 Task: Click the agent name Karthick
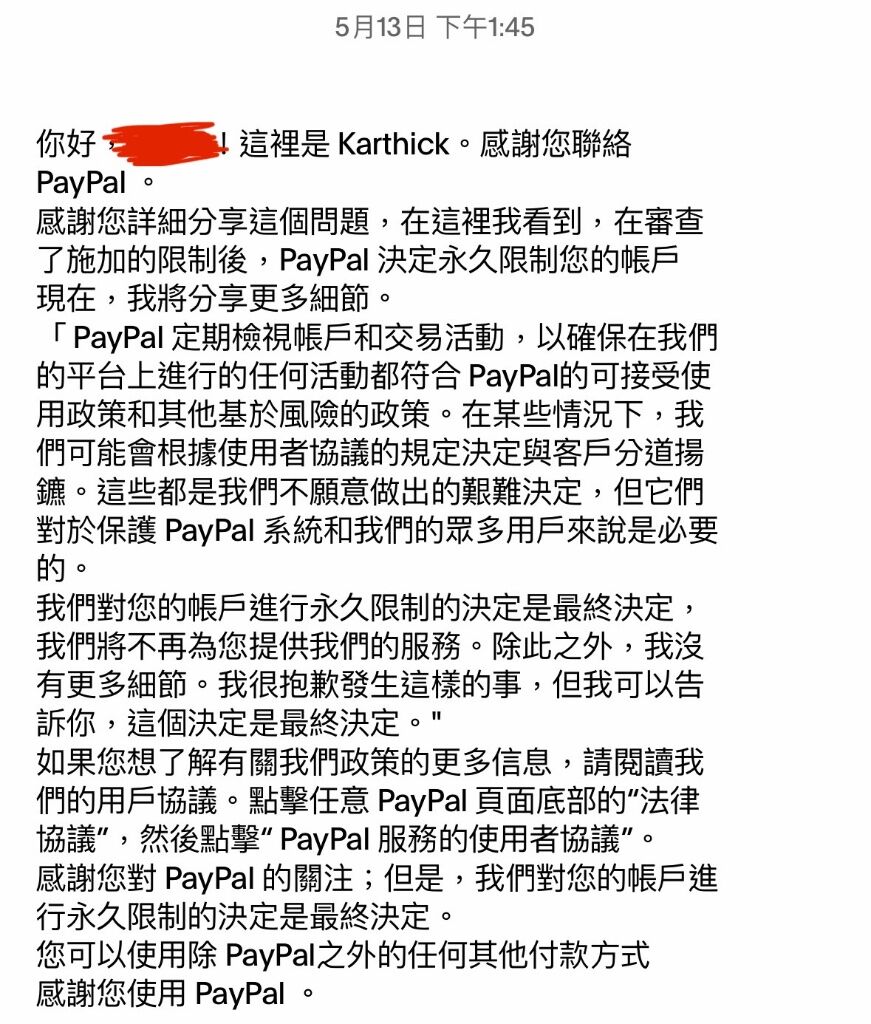click(394, 144)
